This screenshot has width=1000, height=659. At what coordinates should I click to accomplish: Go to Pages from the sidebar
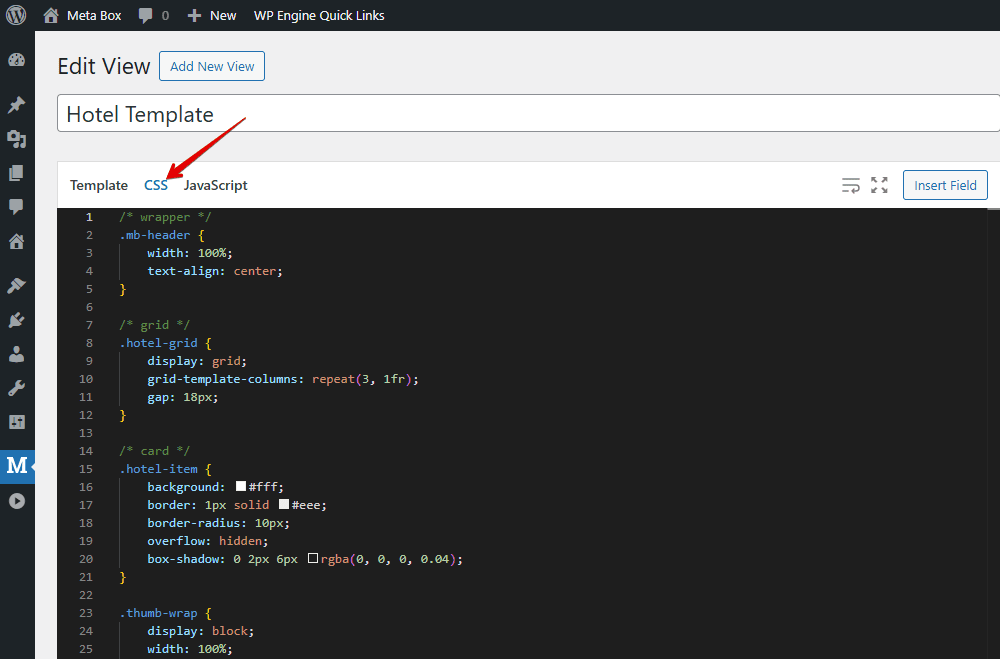point(16,173)
